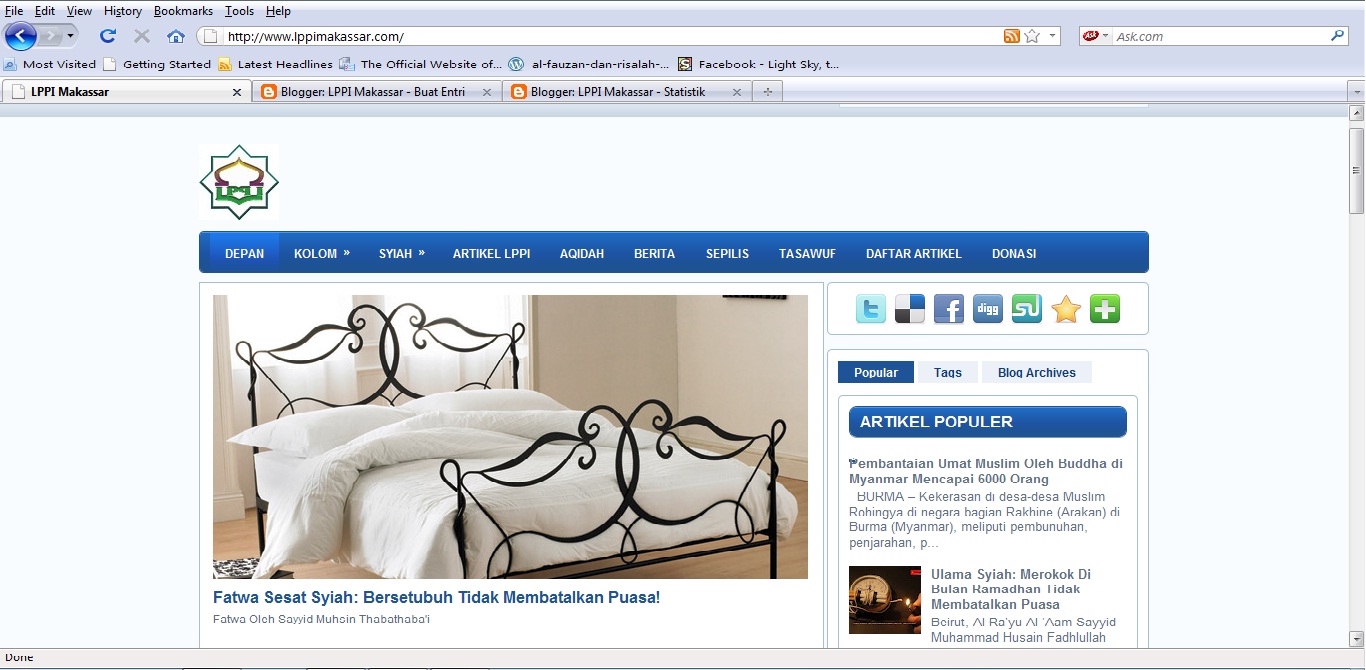Select the Blog Archives sidebar tab
Viewport: 1366px width, 670px height.
point(1037,372)
